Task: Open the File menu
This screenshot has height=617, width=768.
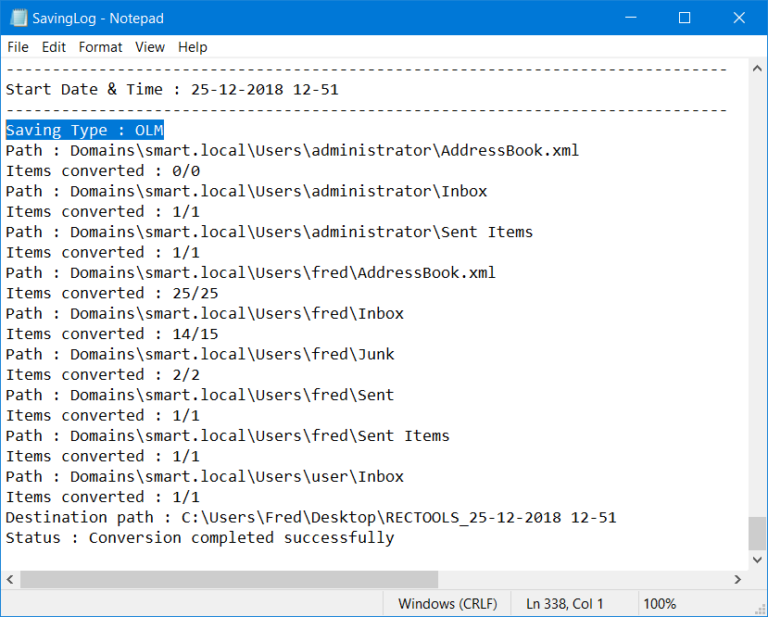Action: pyautogui.click(x=18, y=47)
